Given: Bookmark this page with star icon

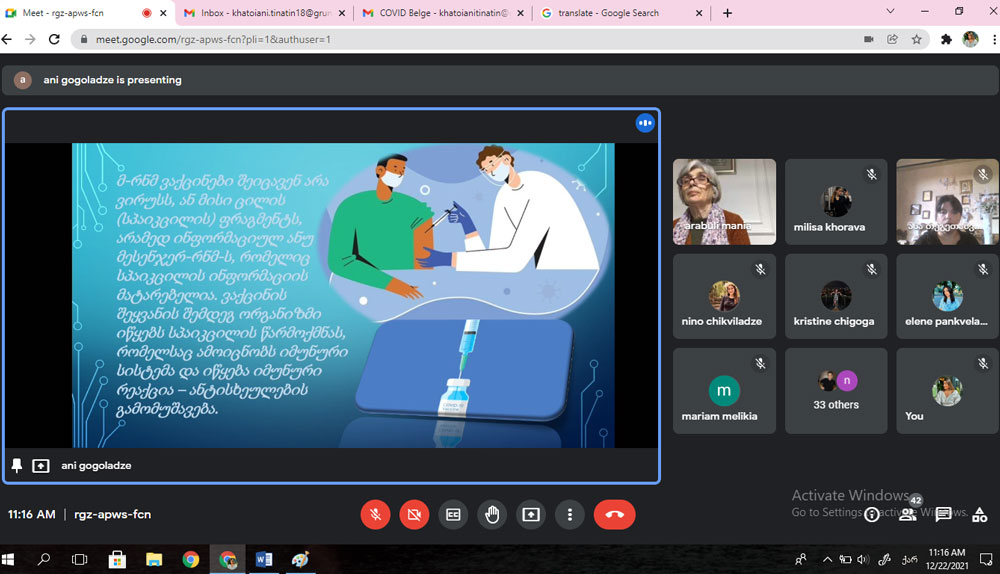Looking at the screenshot, I should [916, 39].
